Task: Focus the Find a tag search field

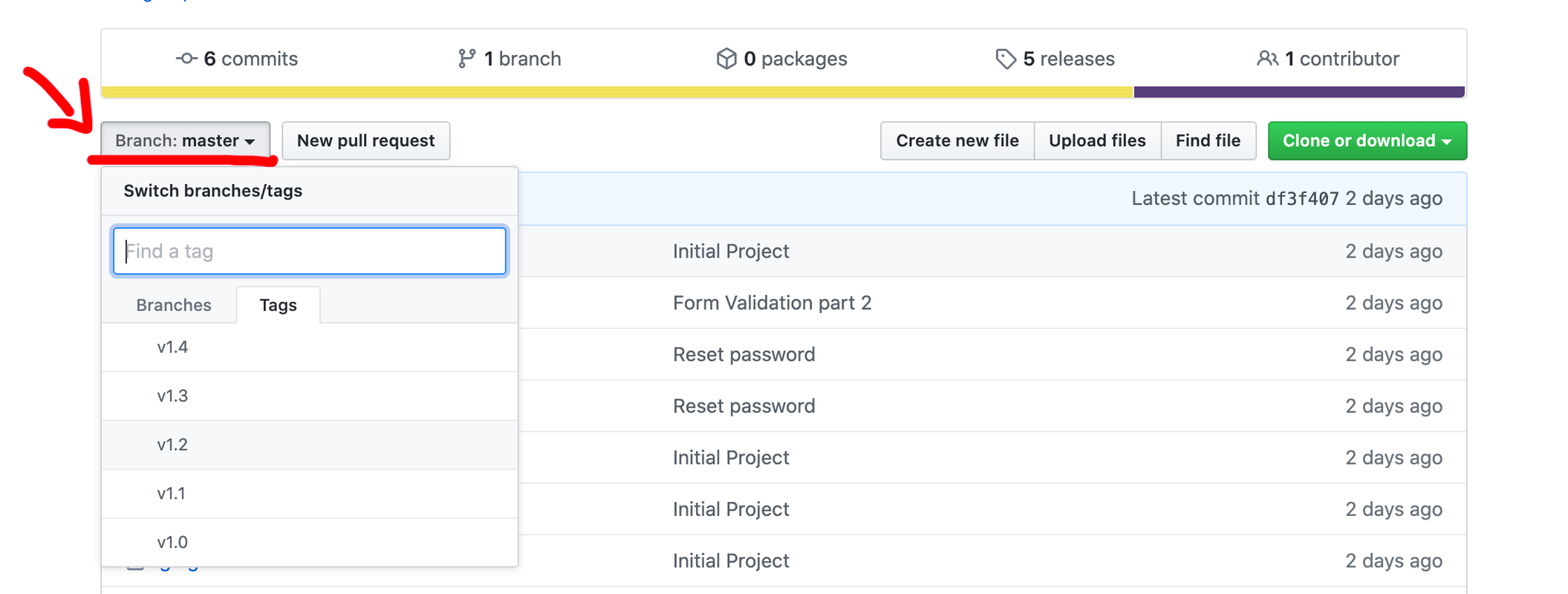Action: point(310,251)
